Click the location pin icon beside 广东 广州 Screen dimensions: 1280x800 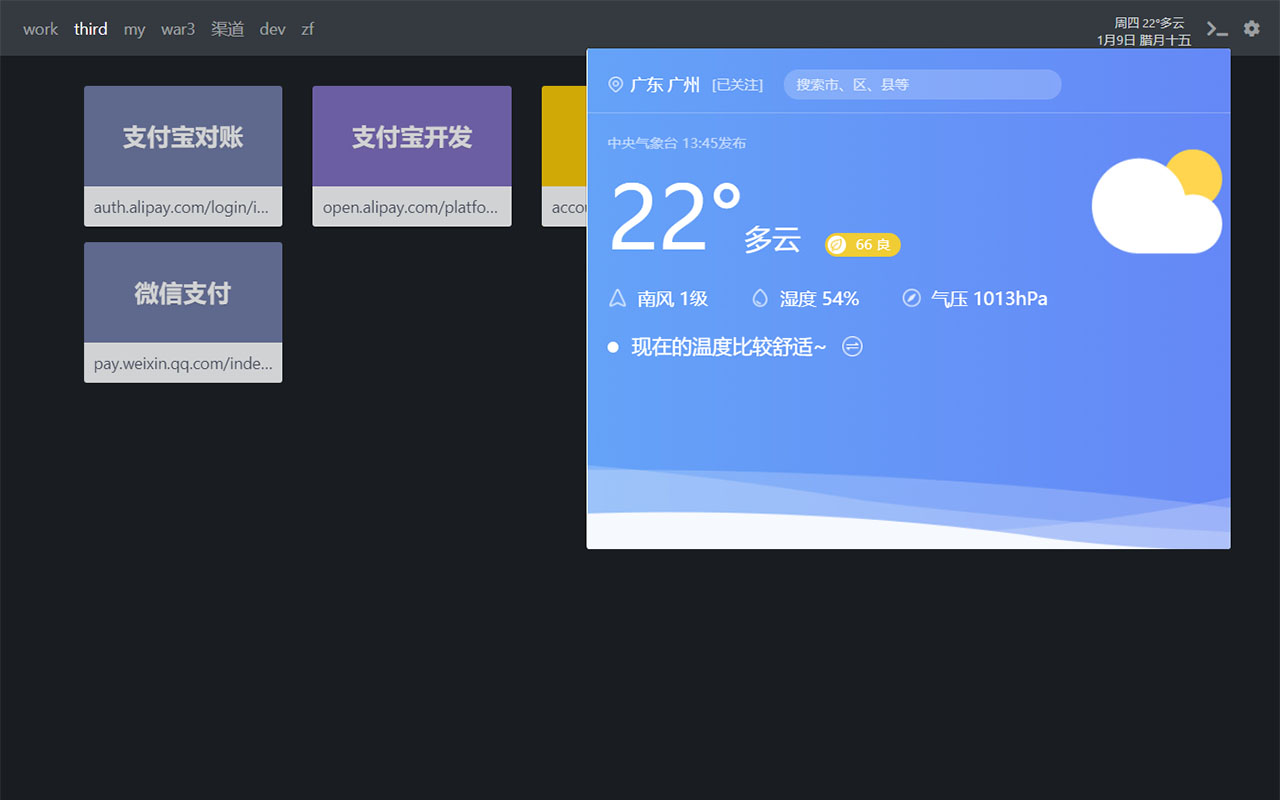pos(615,85)
